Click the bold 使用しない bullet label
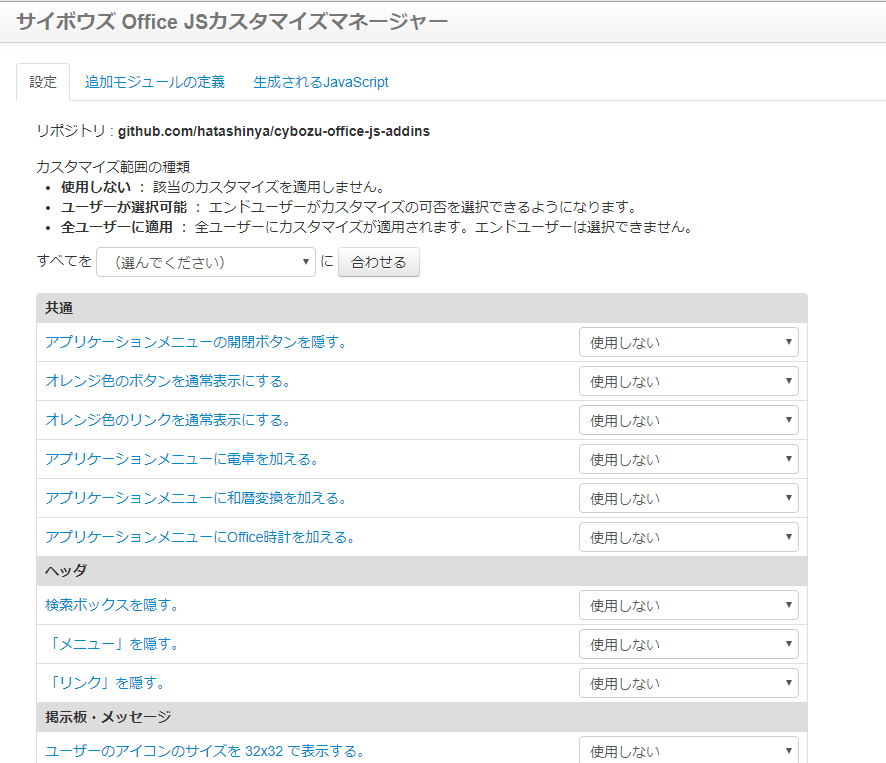The width and height of the screenshot is (886, 763). (x=96, y=187)
